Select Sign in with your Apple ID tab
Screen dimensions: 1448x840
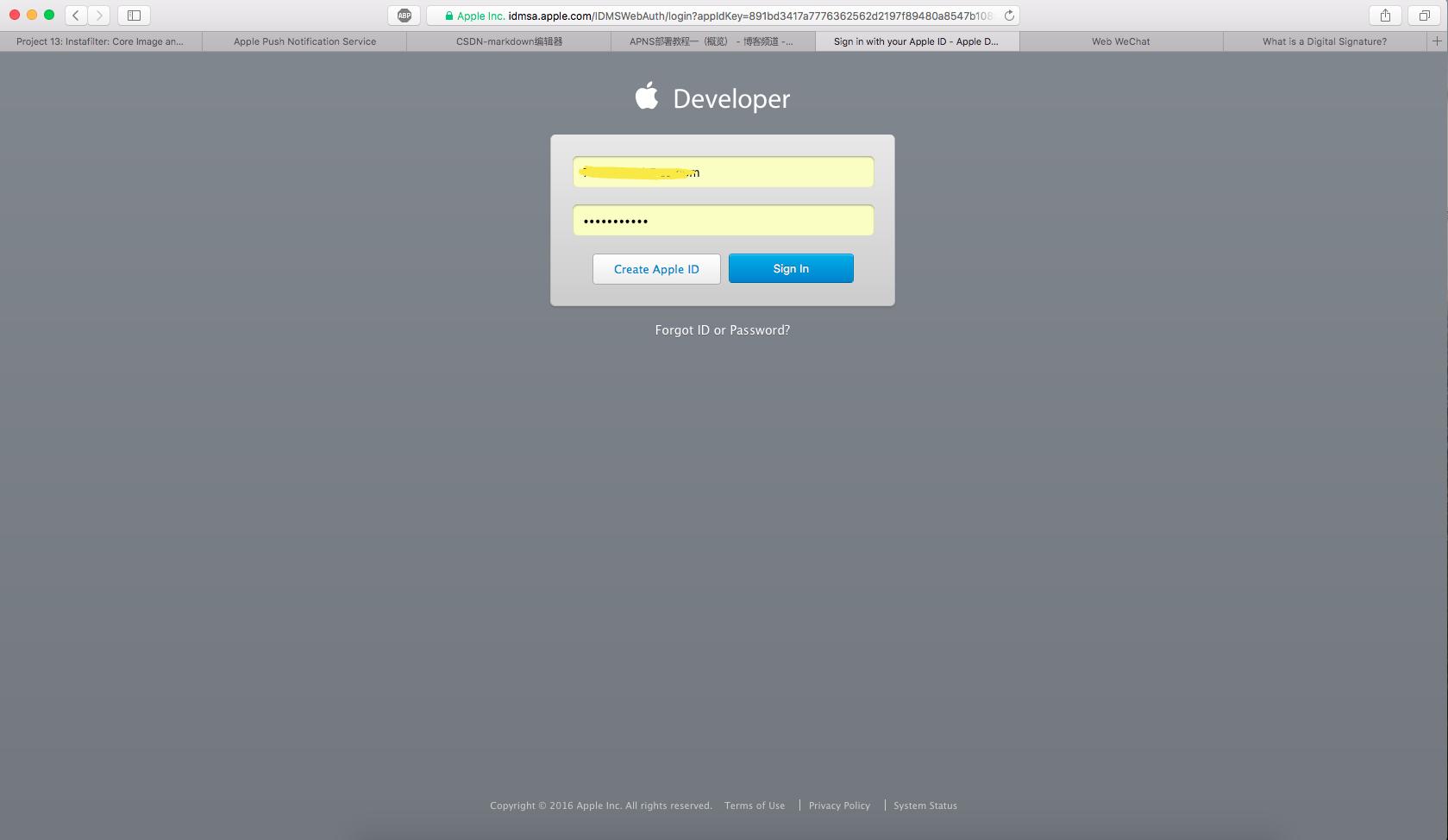(x=917, y=41)
